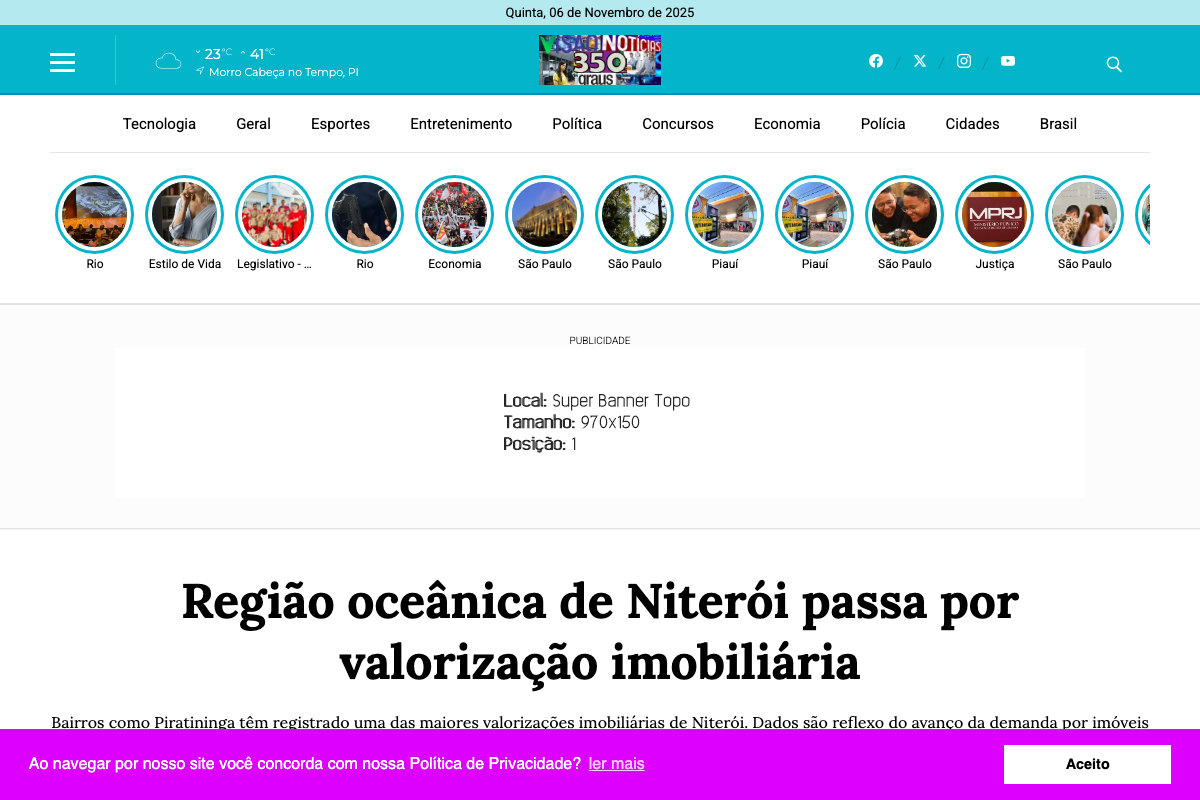Click the Economia navigation item
Image resolution: width=1200 pixels, height=800 pixels.
pyautogui.click(x=787, y=123)
